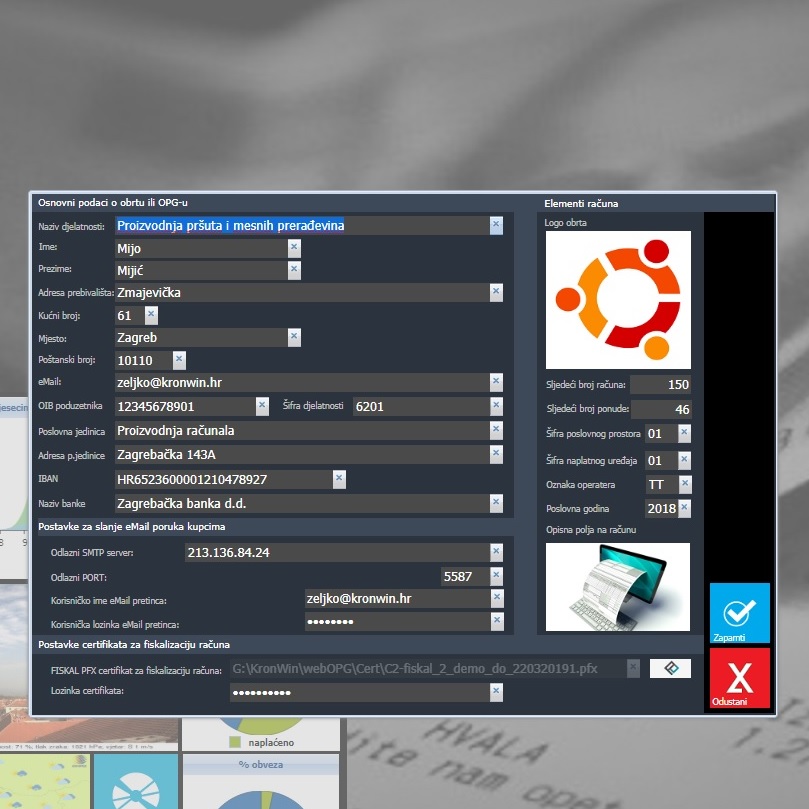Clear the Kućni broj field
Image resolution: width=809 pixels, height=809 pixels.
tap(151, 315)
